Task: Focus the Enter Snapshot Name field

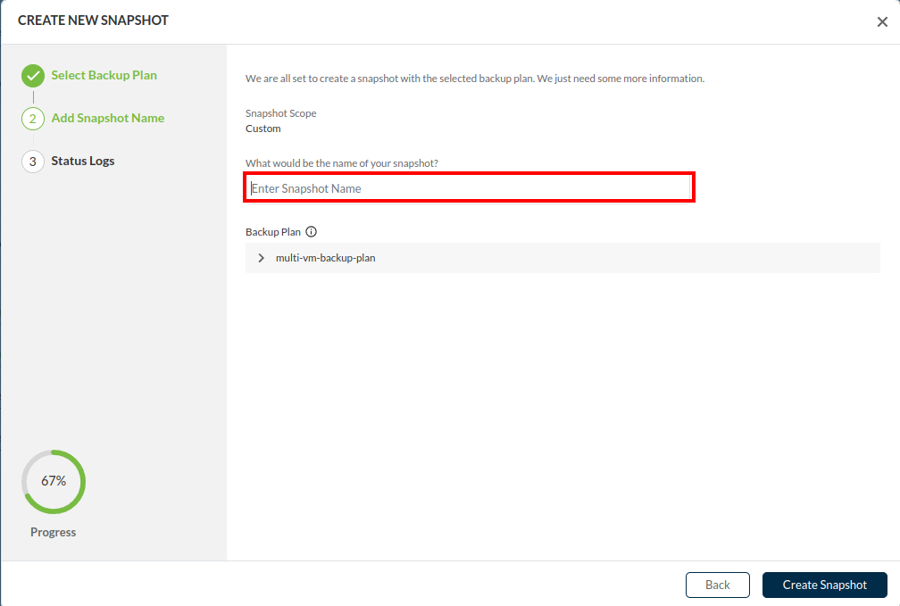Action: pyautogui.click(x=469, y=188)
